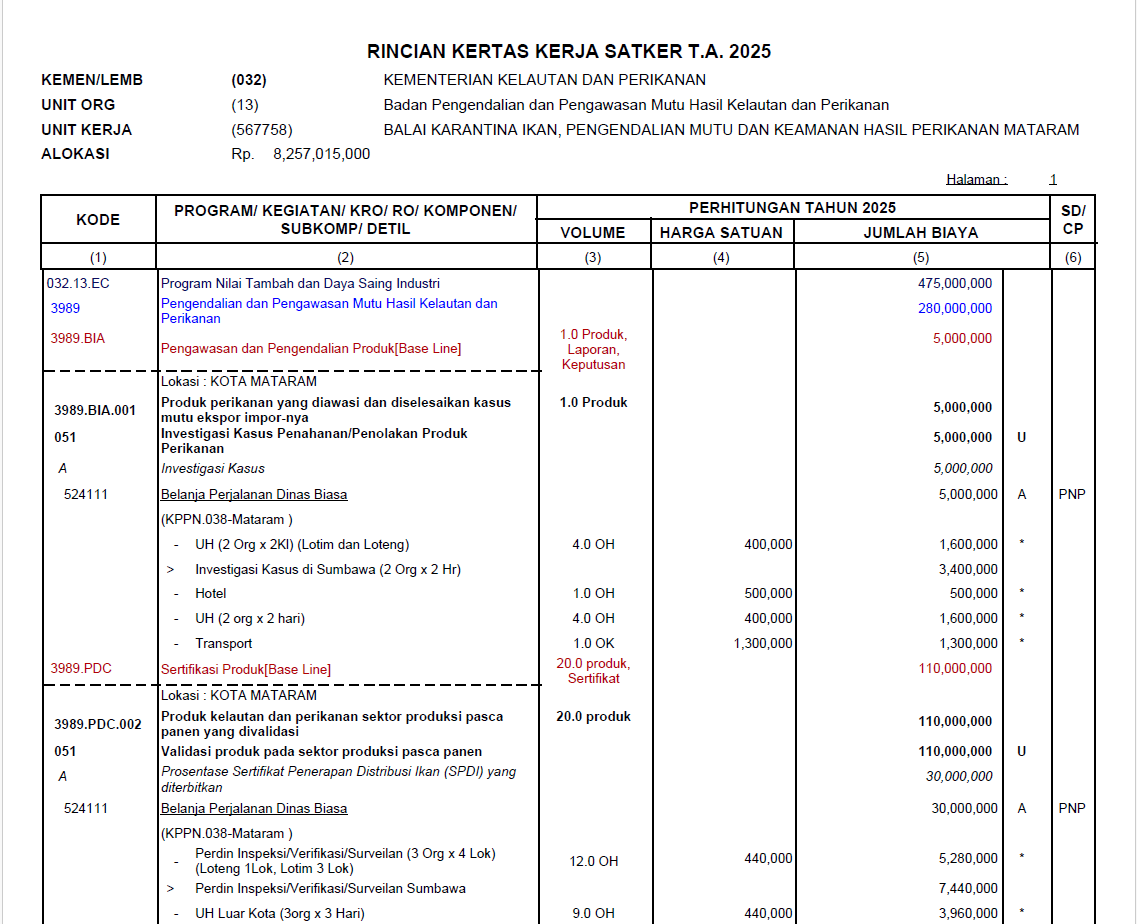Select the VOLUME column header
The image size is (1137, 924).
[593, 233]
